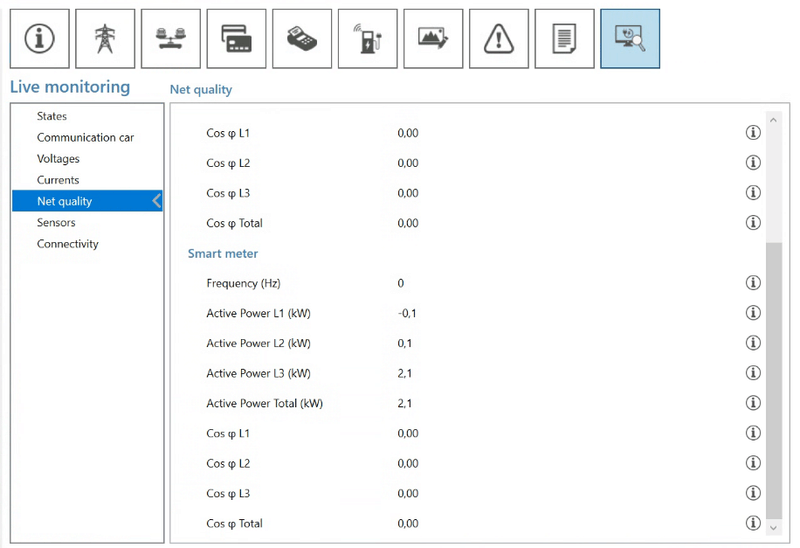The image size is (800, 548).
Task: Open the load balancing scales tab
Action: 171,38
